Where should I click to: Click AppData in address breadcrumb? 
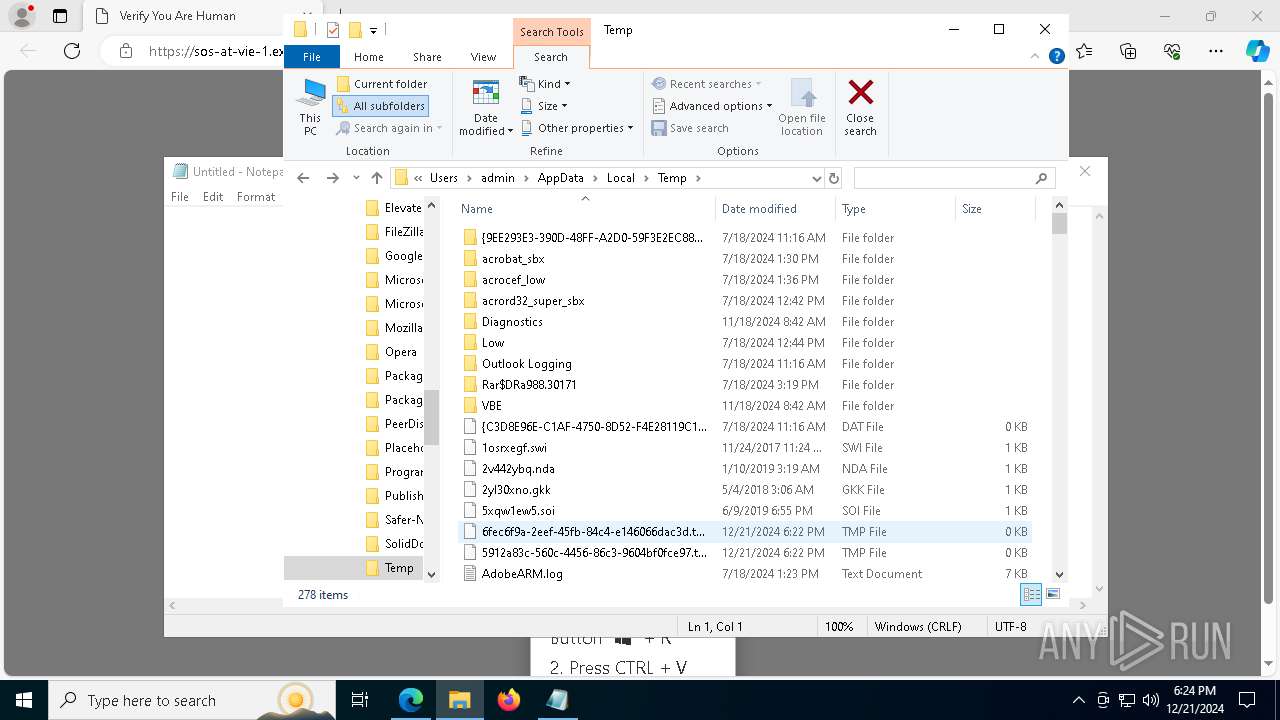click(x=560, y=178)
